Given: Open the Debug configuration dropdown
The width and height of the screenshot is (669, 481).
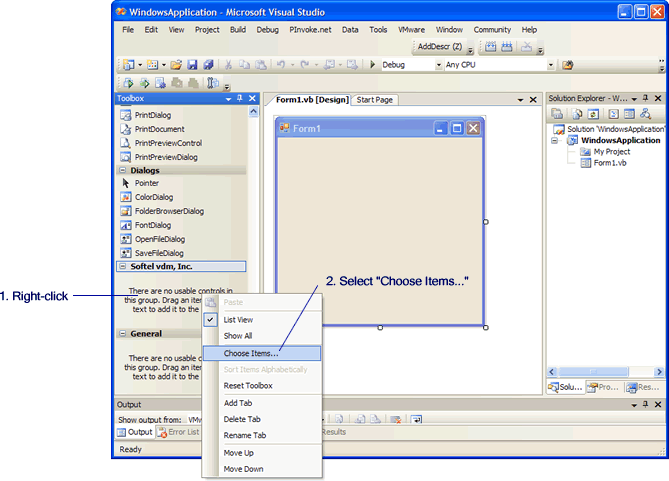Looking at the screenshot, I should pyautogui.click(x=438, y=65).
